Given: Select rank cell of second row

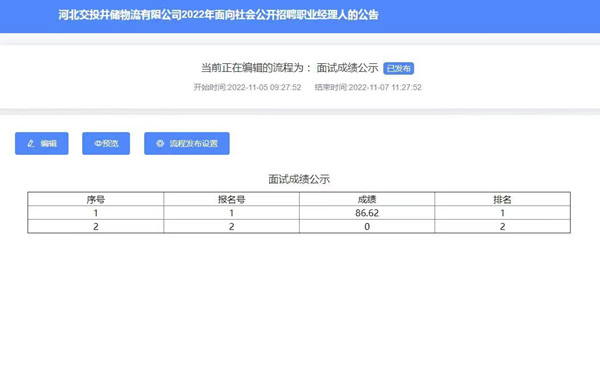Looking at the screenshot, I should [x=502, y=226].
